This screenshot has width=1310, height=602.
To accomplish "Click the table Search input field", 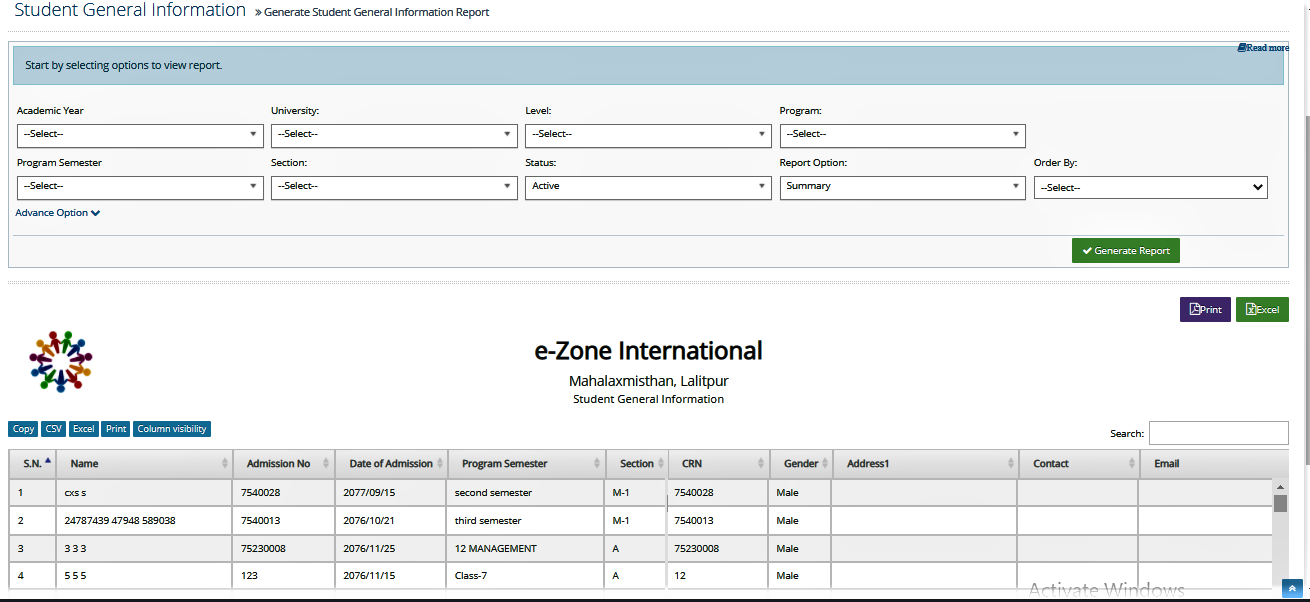I will coord(1219,433).
